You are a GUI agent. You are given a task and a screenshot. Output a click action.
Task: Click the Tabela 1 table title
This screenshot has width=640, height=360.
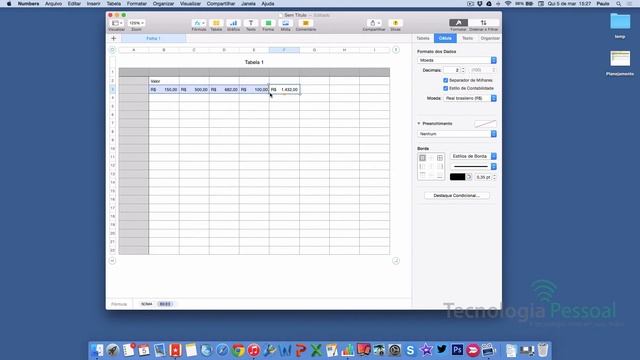254,62
